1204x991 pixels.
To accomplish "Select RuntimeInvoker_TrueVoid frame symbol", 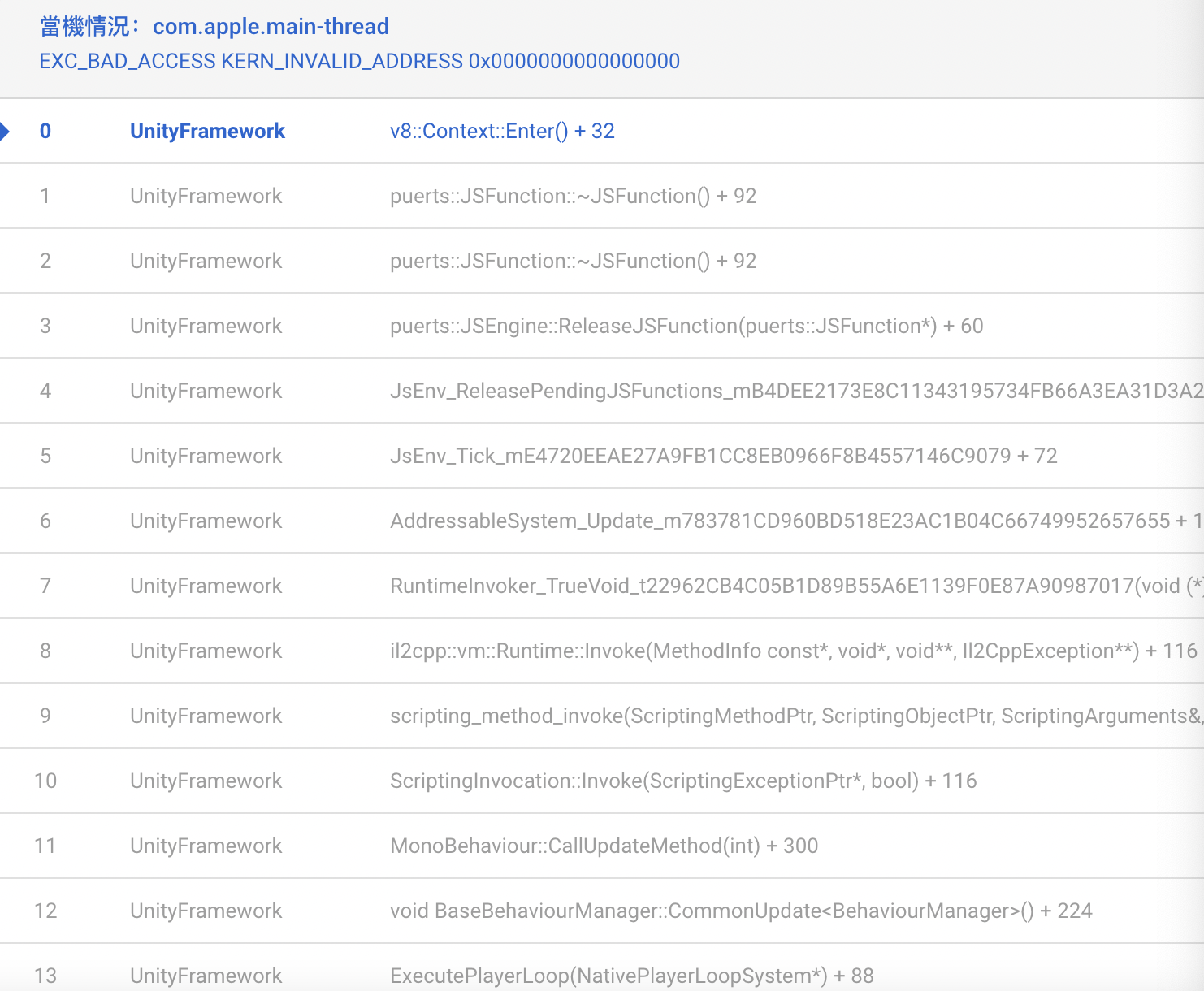I will point(796,586).
